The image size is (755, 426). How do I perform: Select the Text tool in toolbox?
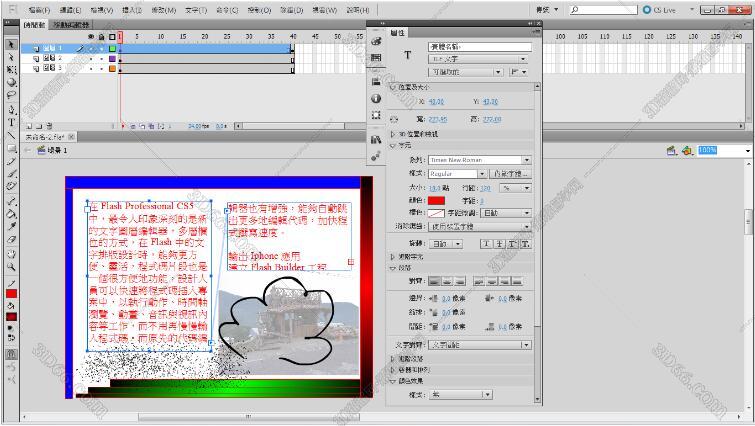[11, 123]
